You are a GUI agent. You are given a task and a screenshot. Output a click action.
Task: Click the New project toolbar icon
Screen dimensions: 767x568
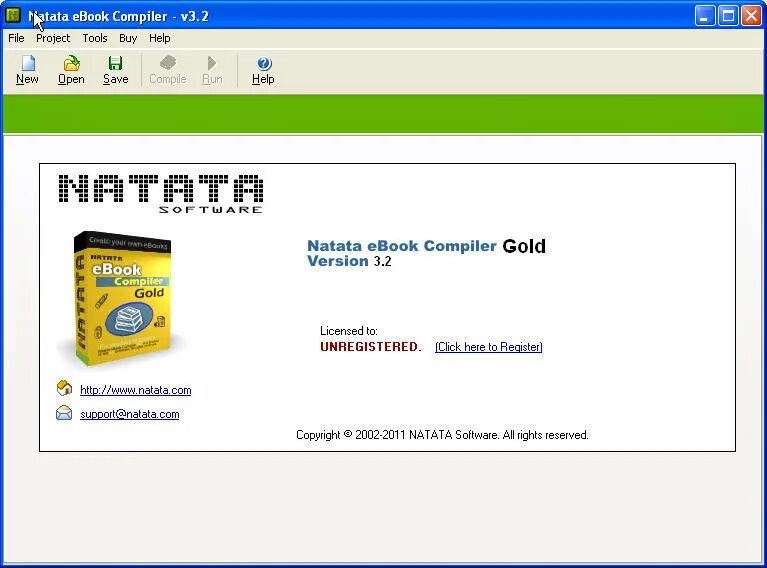pyautogui.click(x=27, y=70)
